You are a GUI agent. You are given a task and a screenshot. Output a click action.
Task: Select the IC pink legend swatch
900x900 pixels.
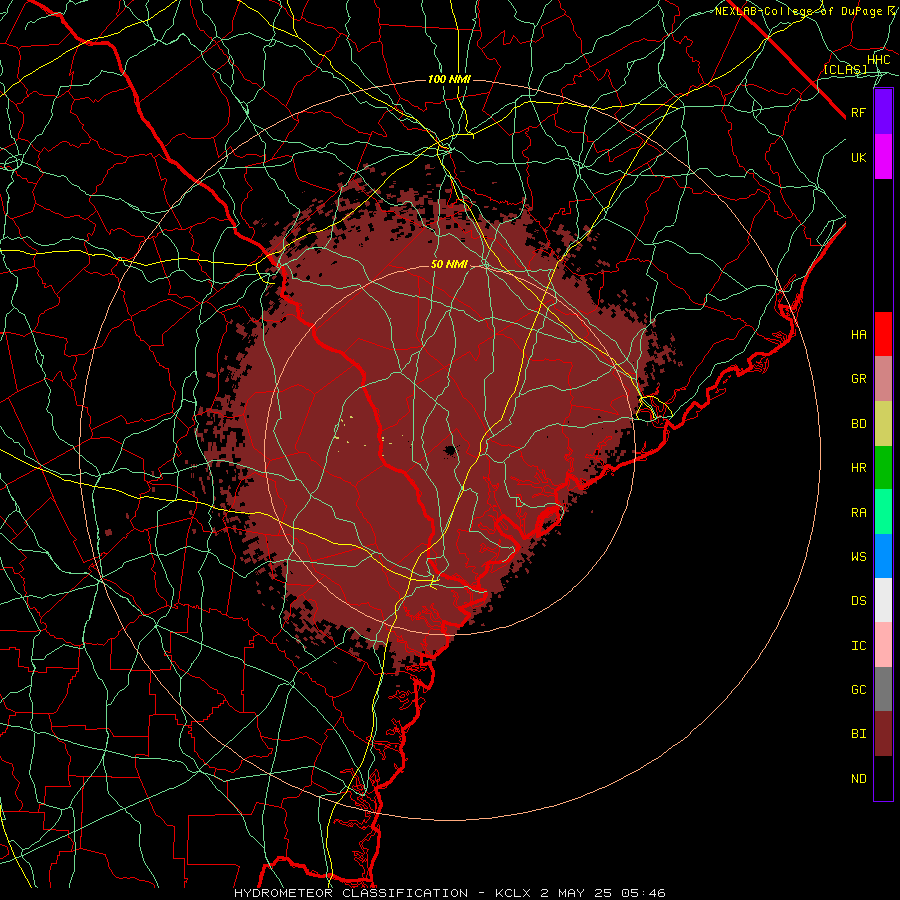883,645
